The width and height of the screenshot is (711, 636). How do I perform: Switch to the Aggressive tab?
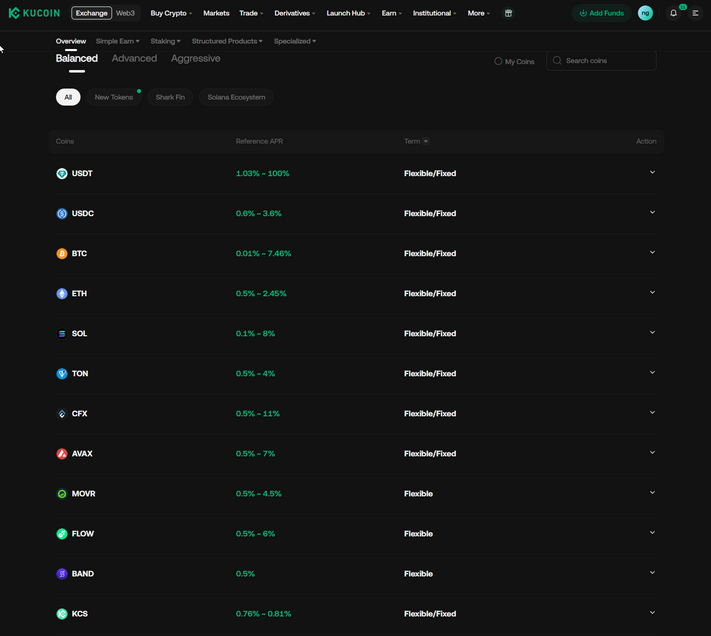195,58
